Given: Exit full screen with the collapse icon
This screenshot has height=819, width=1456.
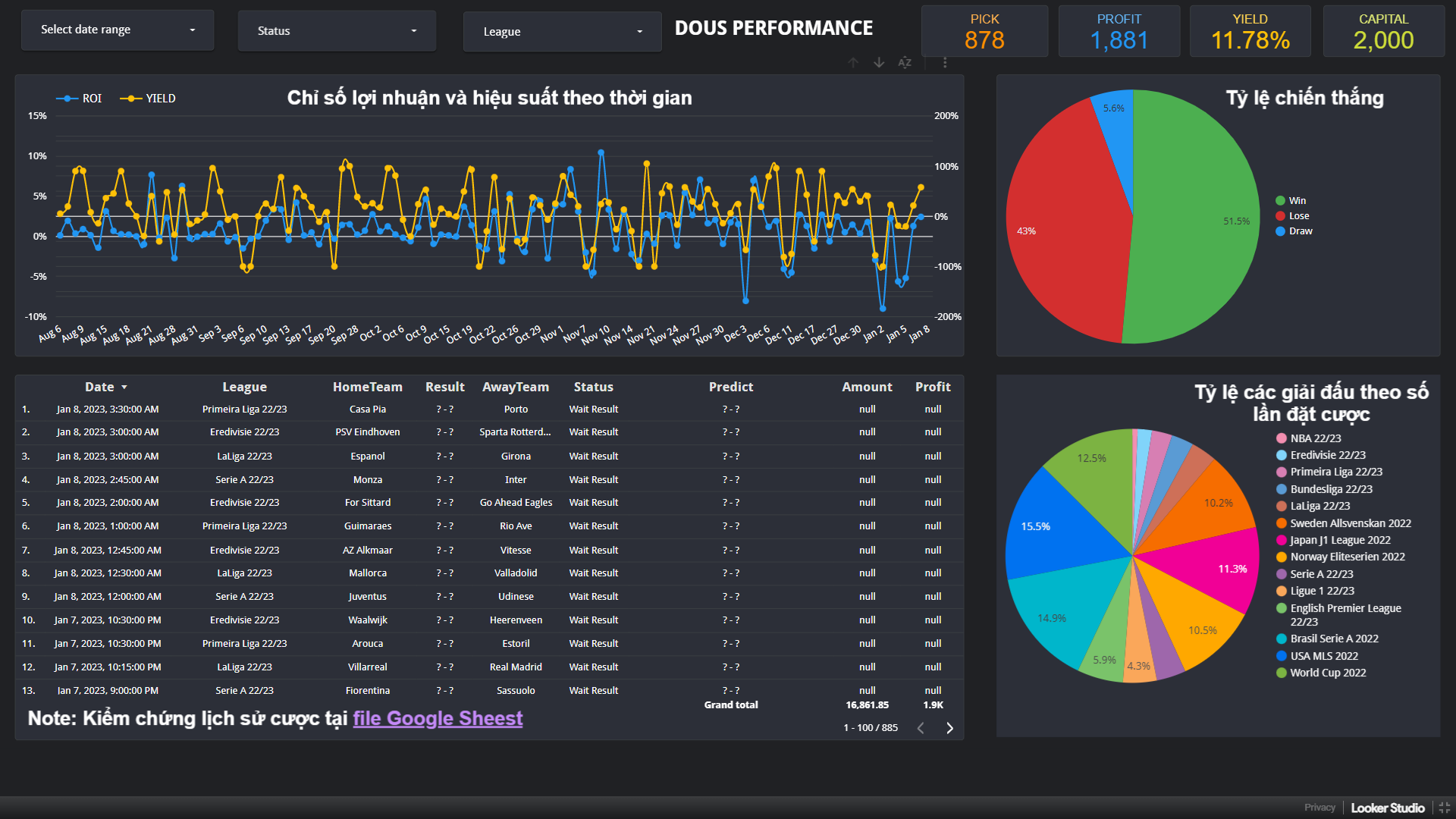Looking at the screenshot, I should coord(1444,808).
